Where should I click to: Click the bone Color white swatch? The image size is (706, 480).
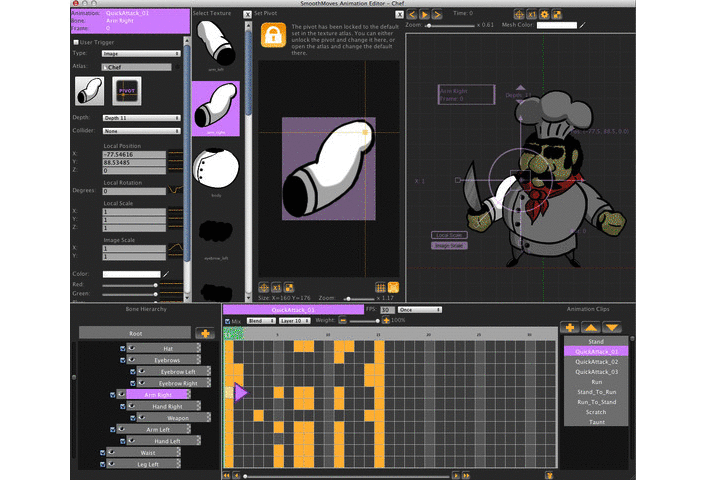pos(131,274)
